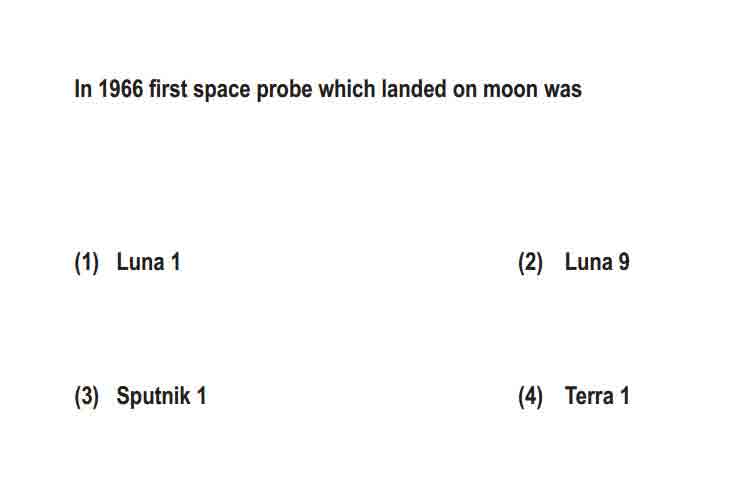
Task: Click the (1) option number
Action: click(x=87, y=263)
